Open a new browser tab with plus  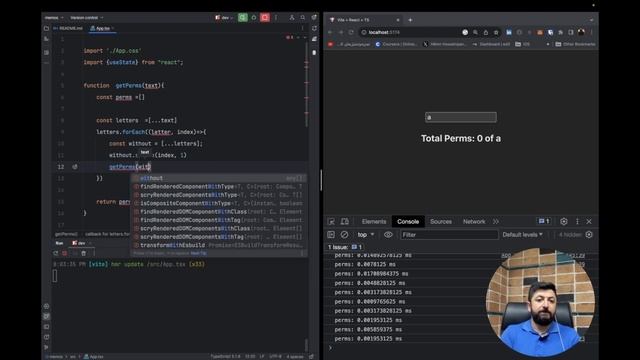[x=410, y=20]
